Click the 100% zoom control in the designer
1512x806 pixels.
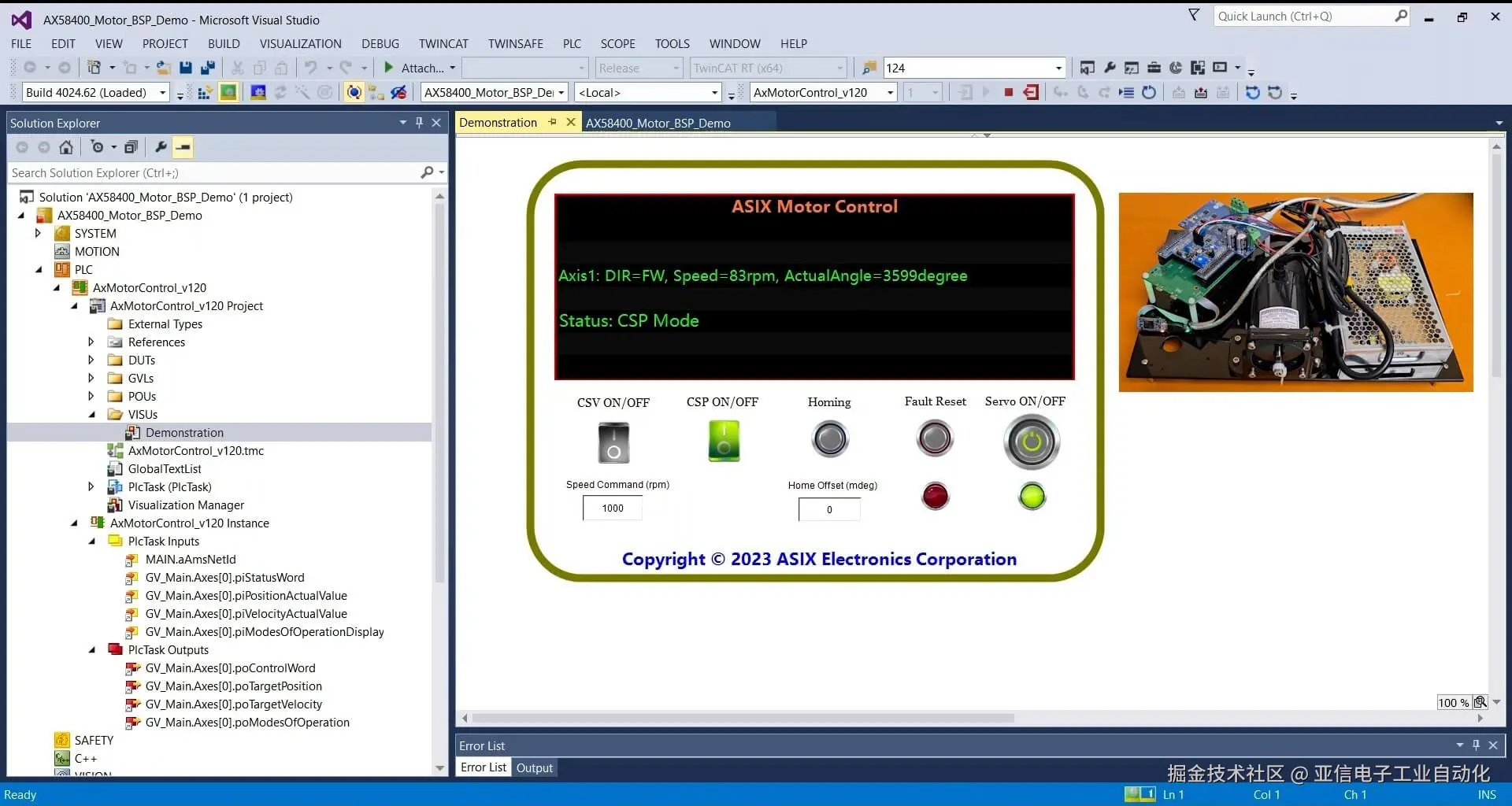[x=1453, y=702]
